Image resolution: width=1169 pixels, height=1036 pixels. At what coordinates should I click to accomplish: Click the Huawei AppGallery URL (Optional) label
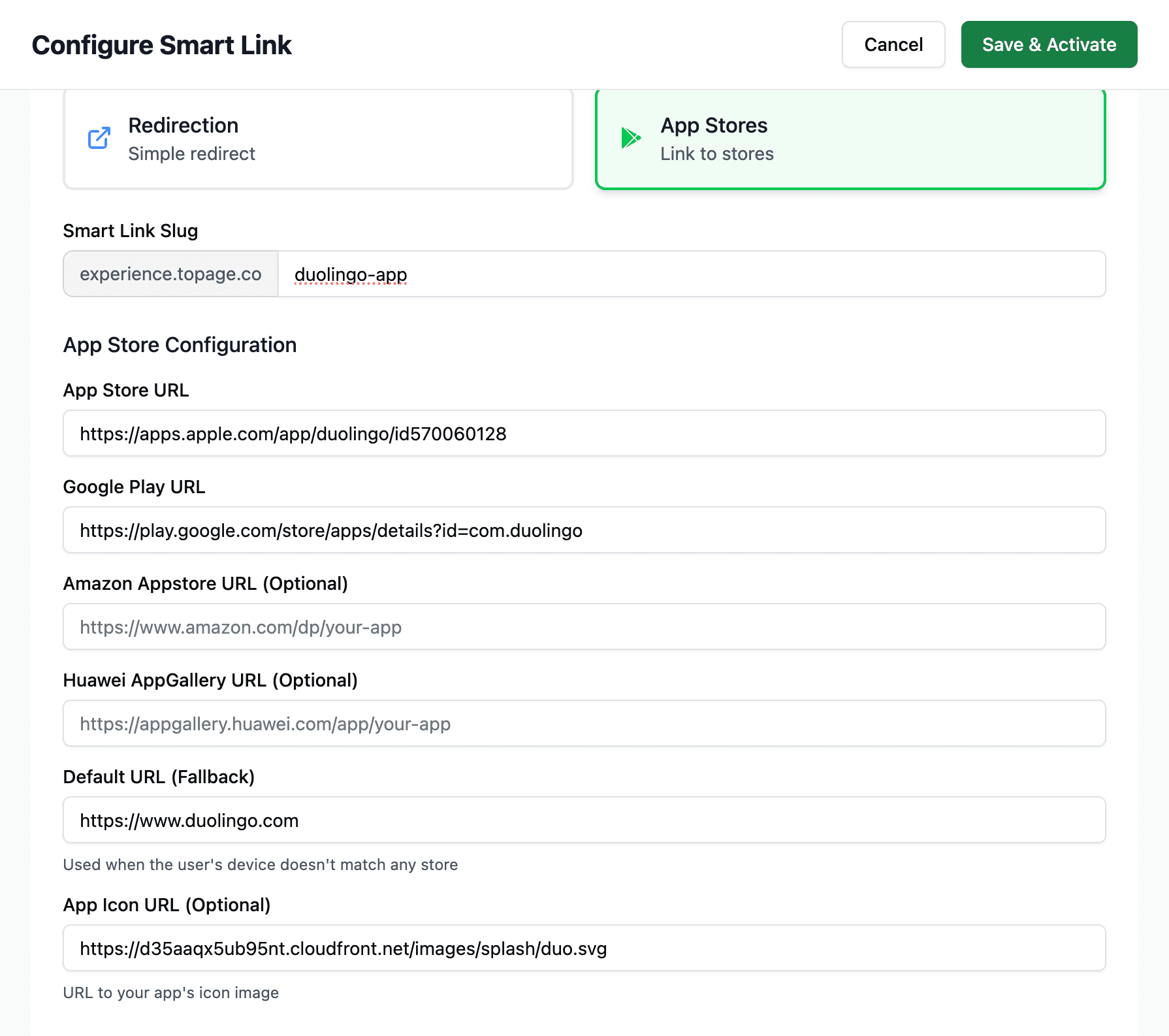pyautogui.click(x=210, y=680)
